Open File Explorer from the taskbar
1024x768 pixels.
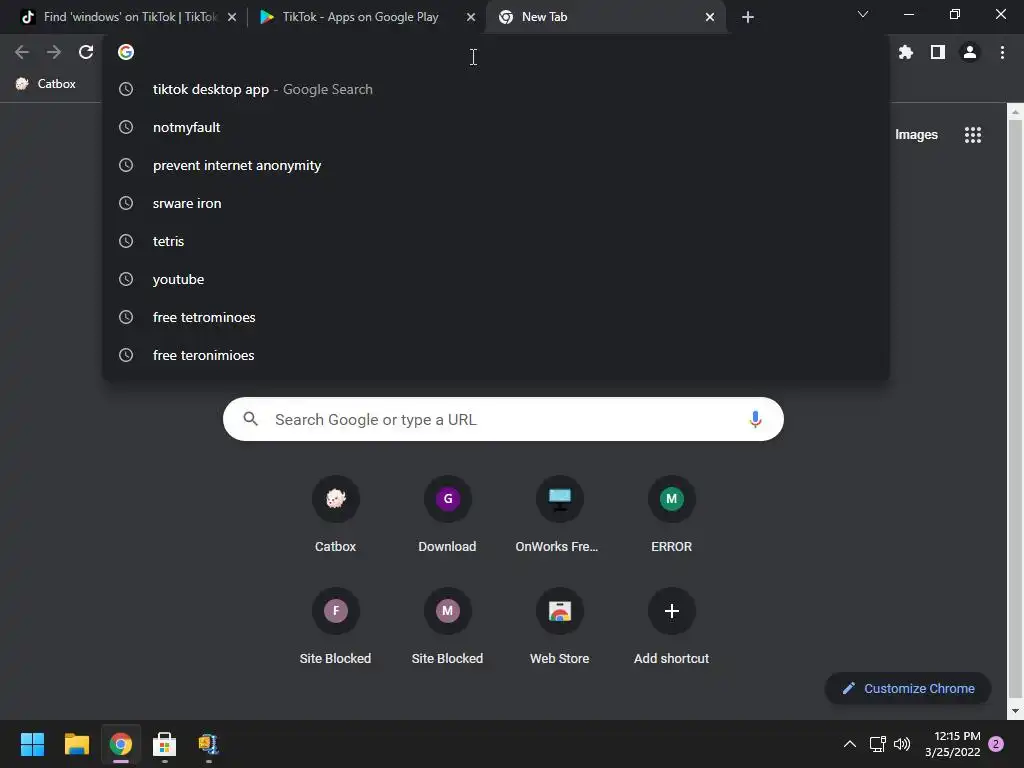(x=76, y=744)
